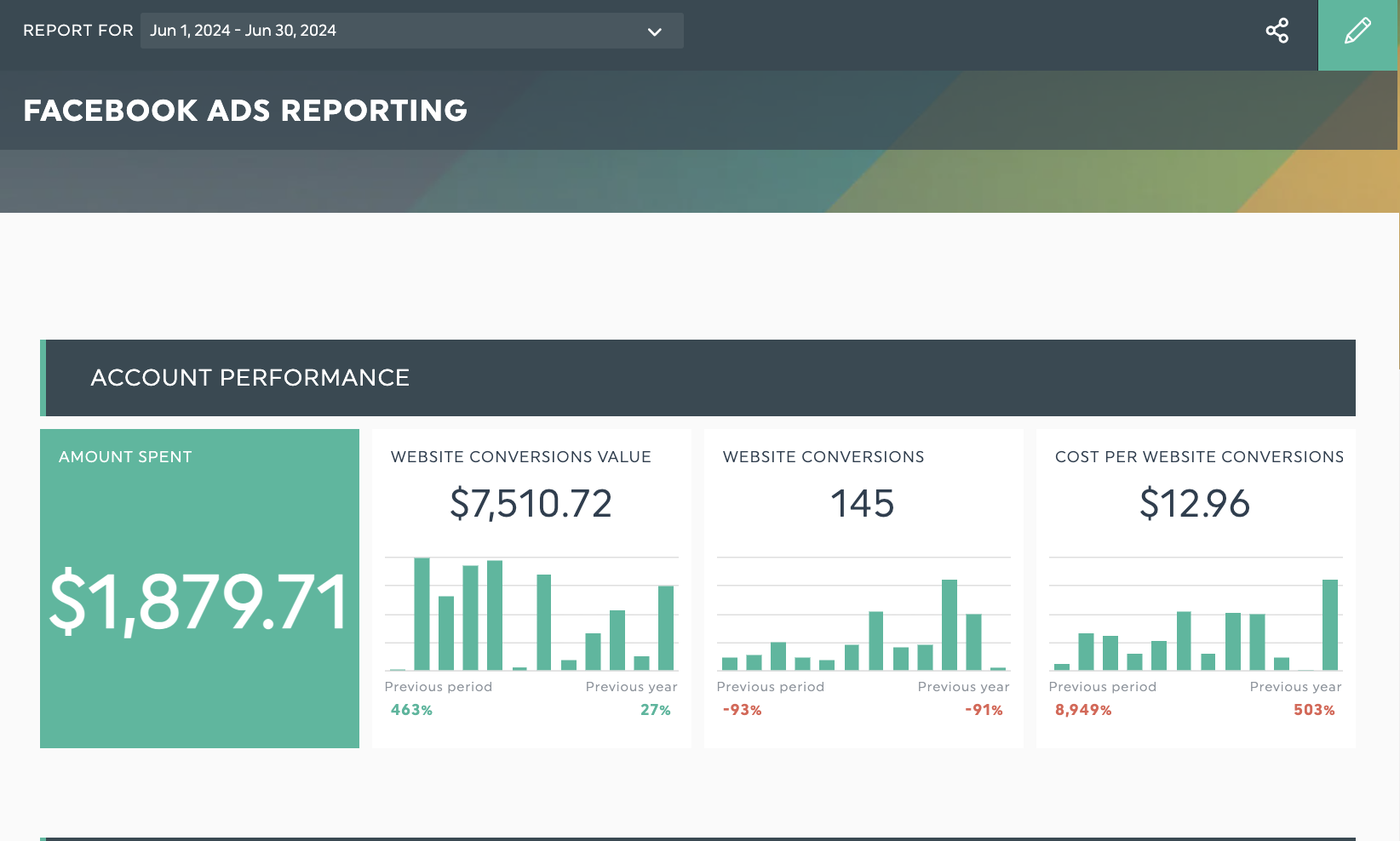Click the 8,949% previous period change
1400x841 pixels.
coord(1083,710)
